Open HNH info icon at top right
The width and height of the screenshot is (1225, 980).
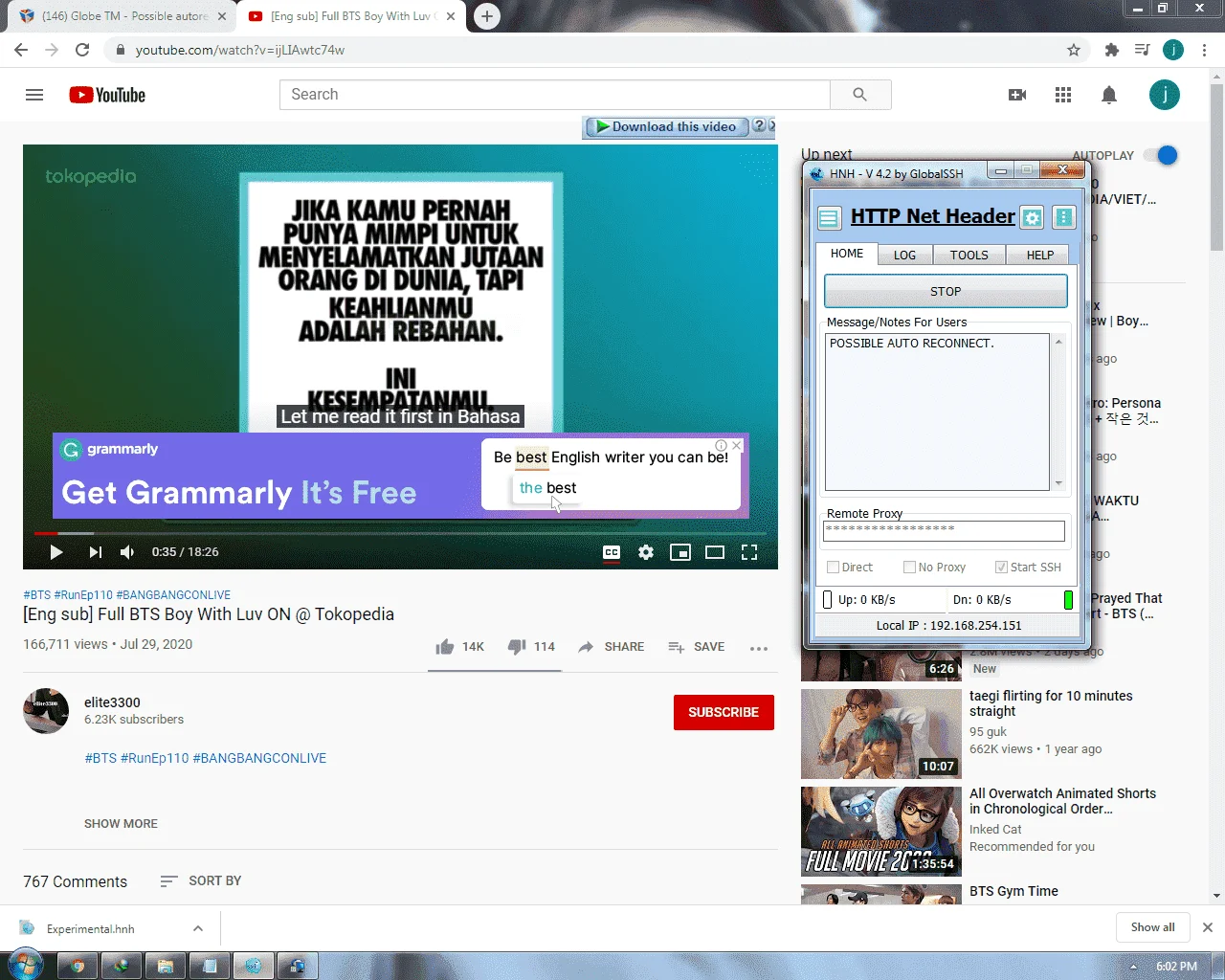(1063, 217)
